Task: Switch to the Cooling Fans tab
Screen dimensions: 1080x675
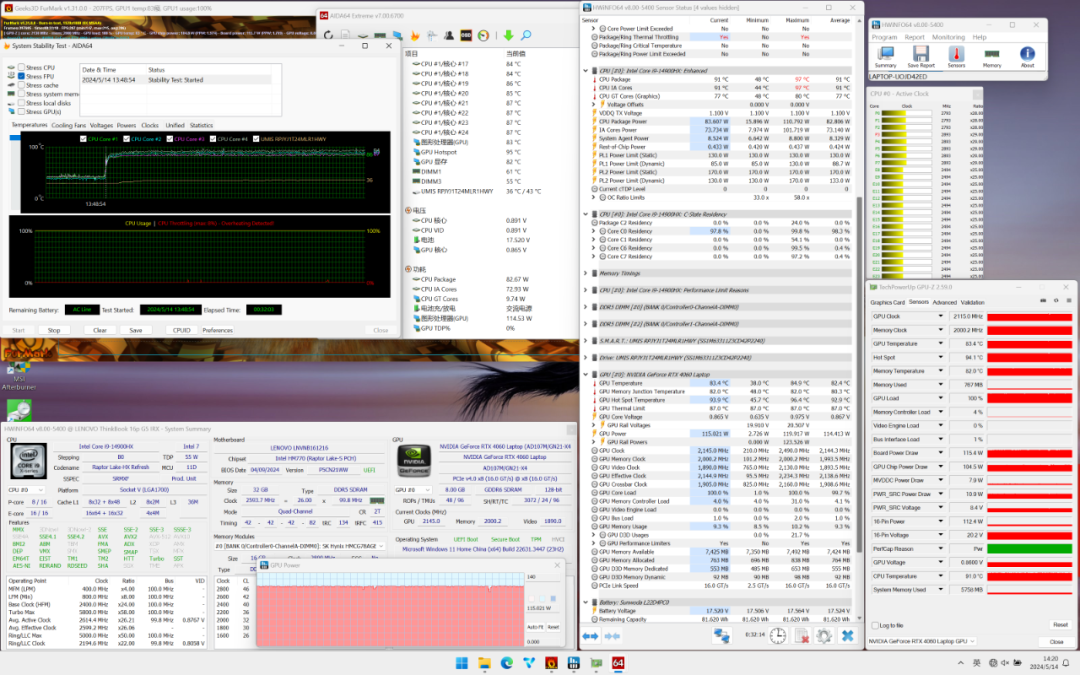Action: [69, 125]
